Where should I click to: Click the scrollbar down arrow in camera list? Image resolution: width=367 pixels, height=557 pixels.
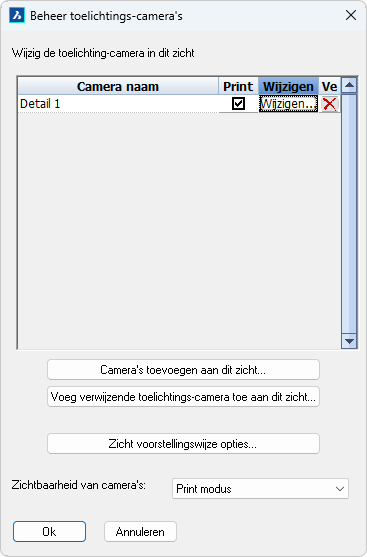click(x=349, y=341)
